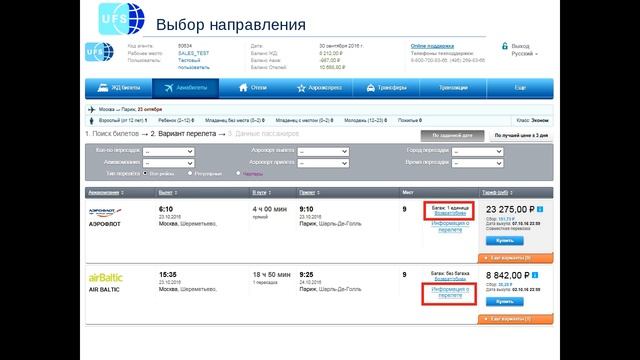Open the Русский language selector
640x360 pixels.
tap(524, 54)
